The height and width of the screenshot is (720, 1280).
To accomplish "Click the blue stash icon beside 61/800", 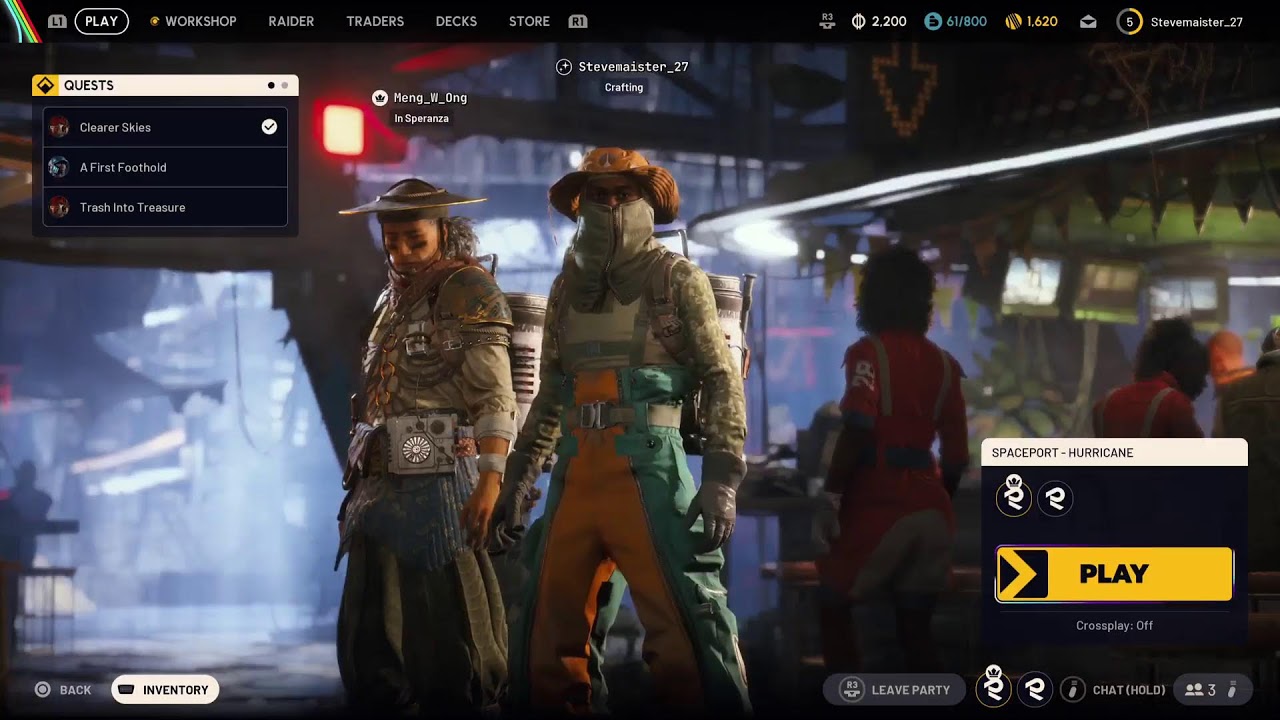I will pyautogui.click(x=933, y=21).
